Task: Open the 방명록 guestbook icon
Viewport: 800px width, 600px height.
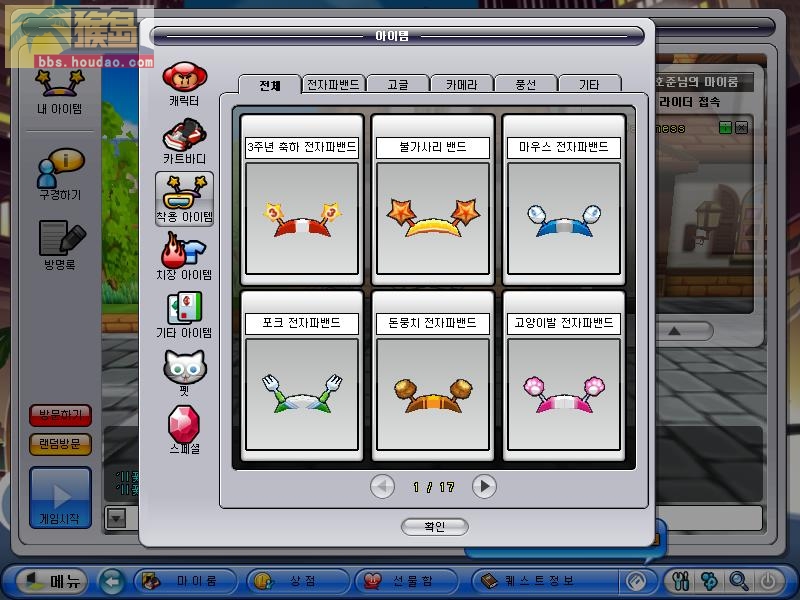Action: (x=60, y=245)
